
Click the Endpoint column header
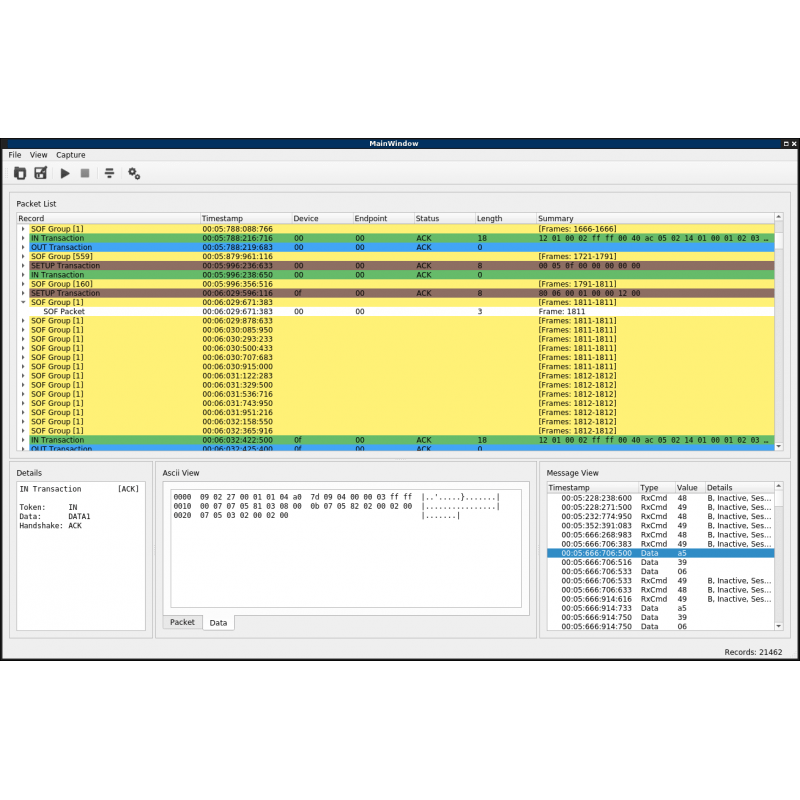tap(383, 218)
